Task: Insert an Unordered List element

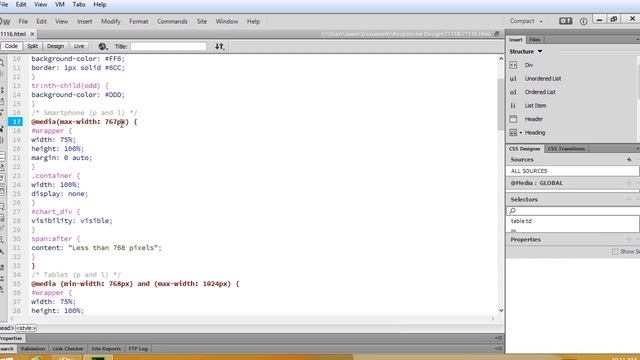Action: (543, 78)
